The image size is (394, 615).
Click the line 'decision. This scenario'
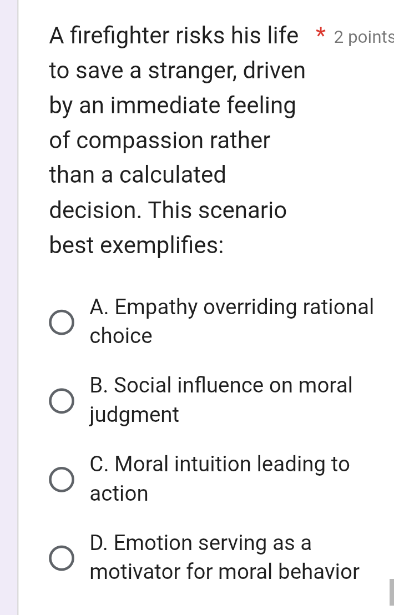tap(168, 210)
